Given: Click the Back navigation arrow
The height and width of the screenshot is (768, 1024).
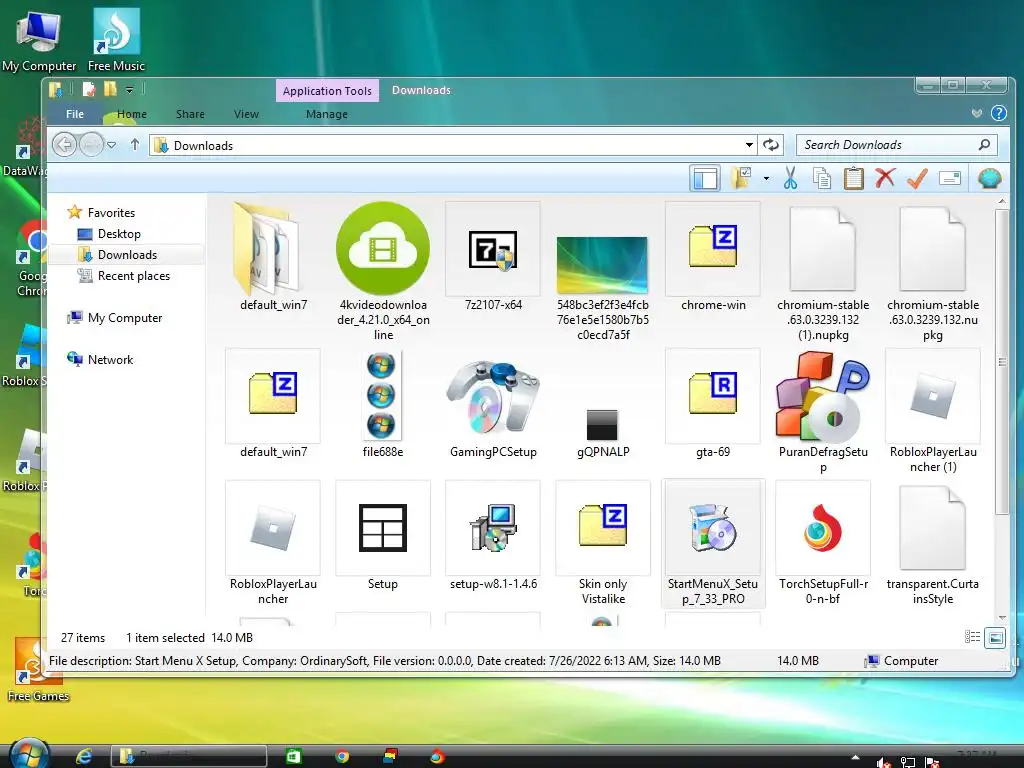Looking at the screenshot, I should tap(65, 144).
